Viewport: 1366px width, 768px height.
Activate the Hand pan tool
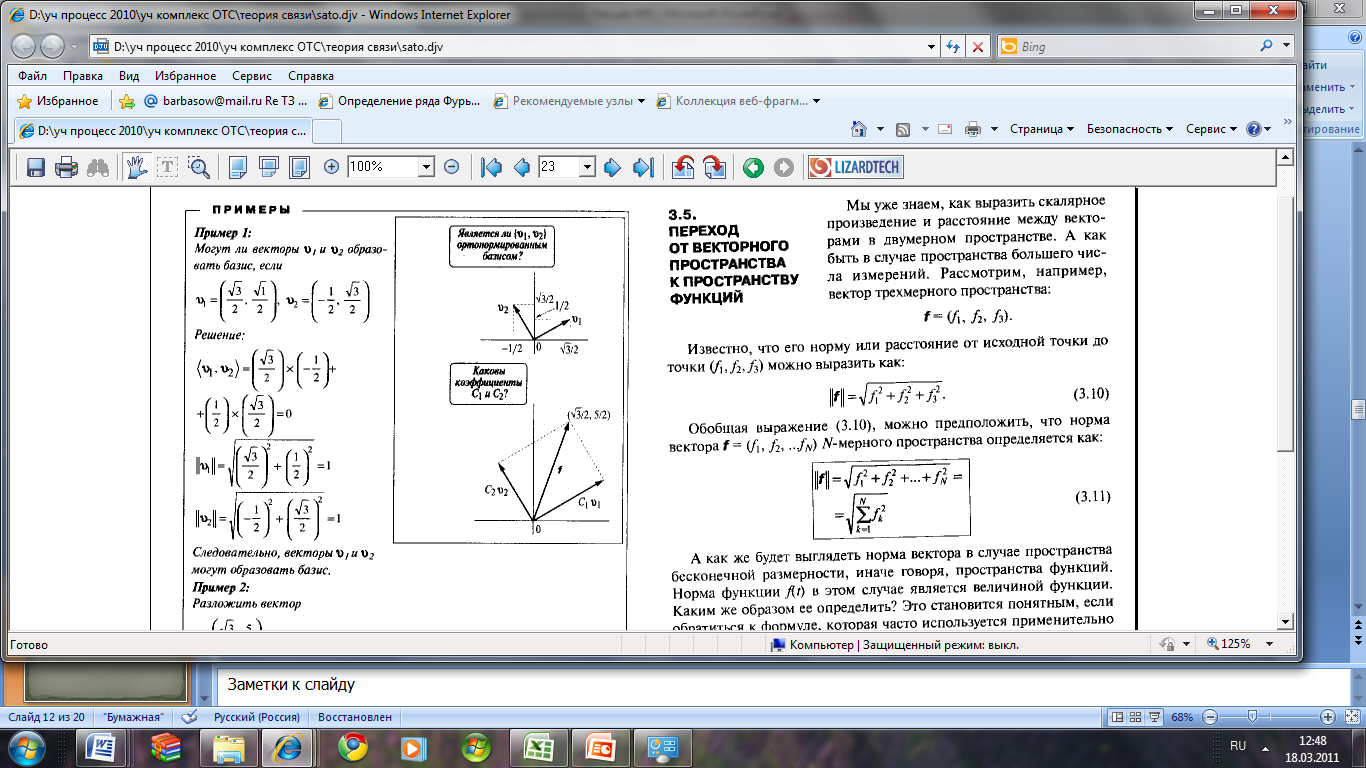pos(135,167)
